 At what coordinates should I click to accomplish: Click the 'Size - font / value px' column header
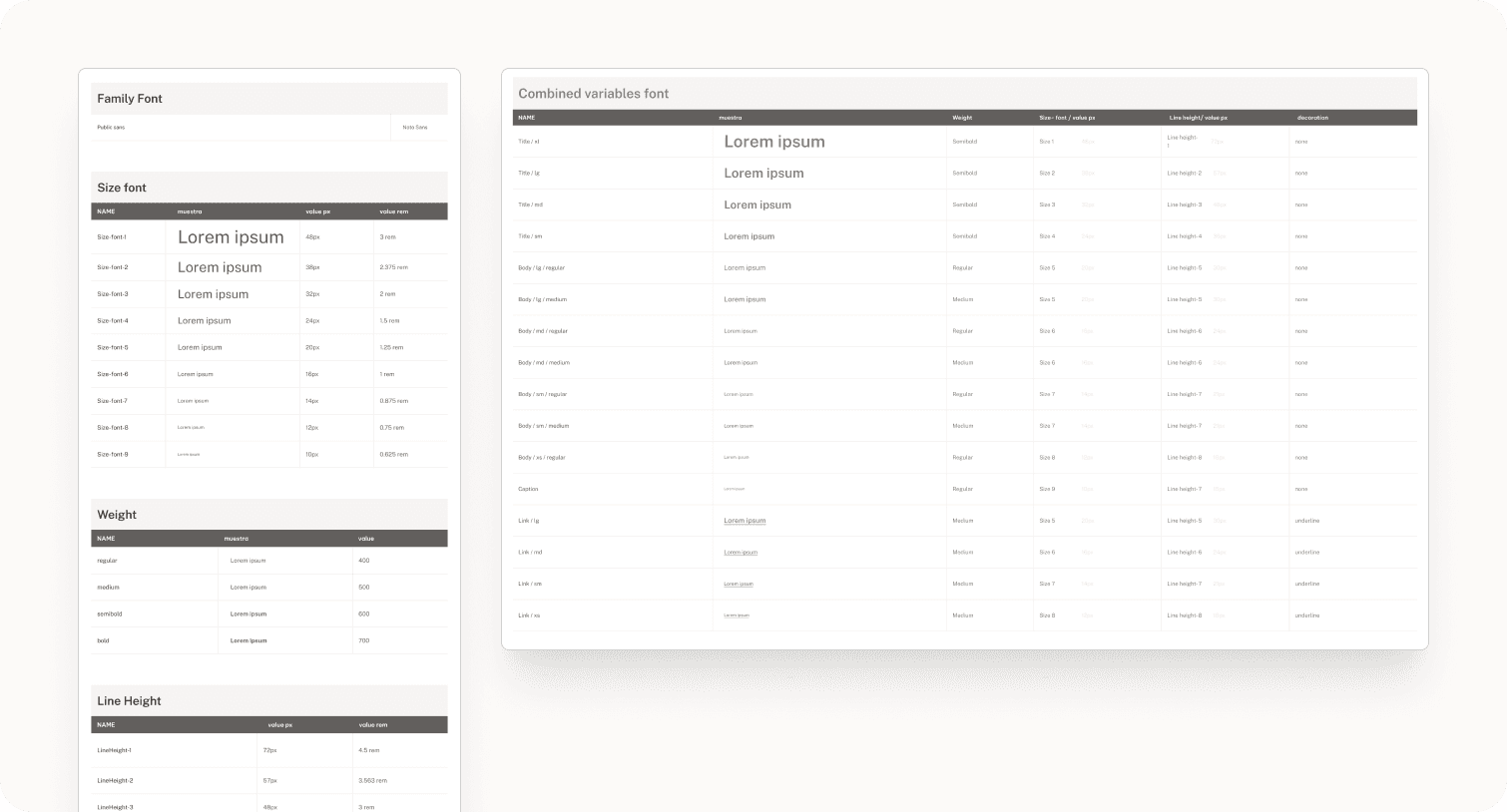click(x=1067, y=118)
